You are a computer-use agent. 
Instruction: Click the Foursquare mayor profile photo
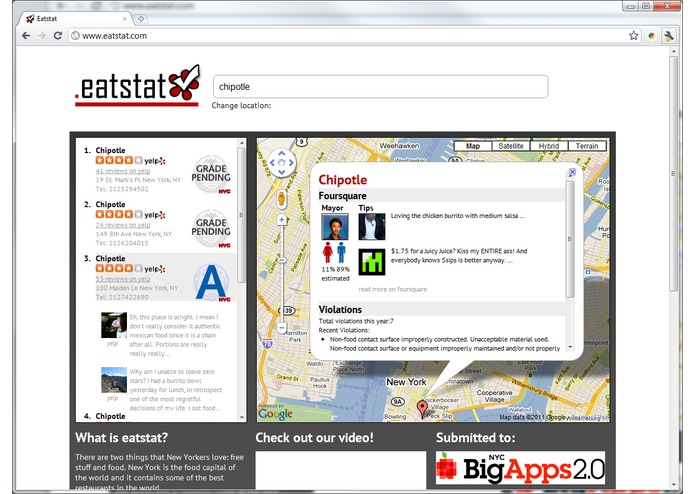(x=335, y=226)
